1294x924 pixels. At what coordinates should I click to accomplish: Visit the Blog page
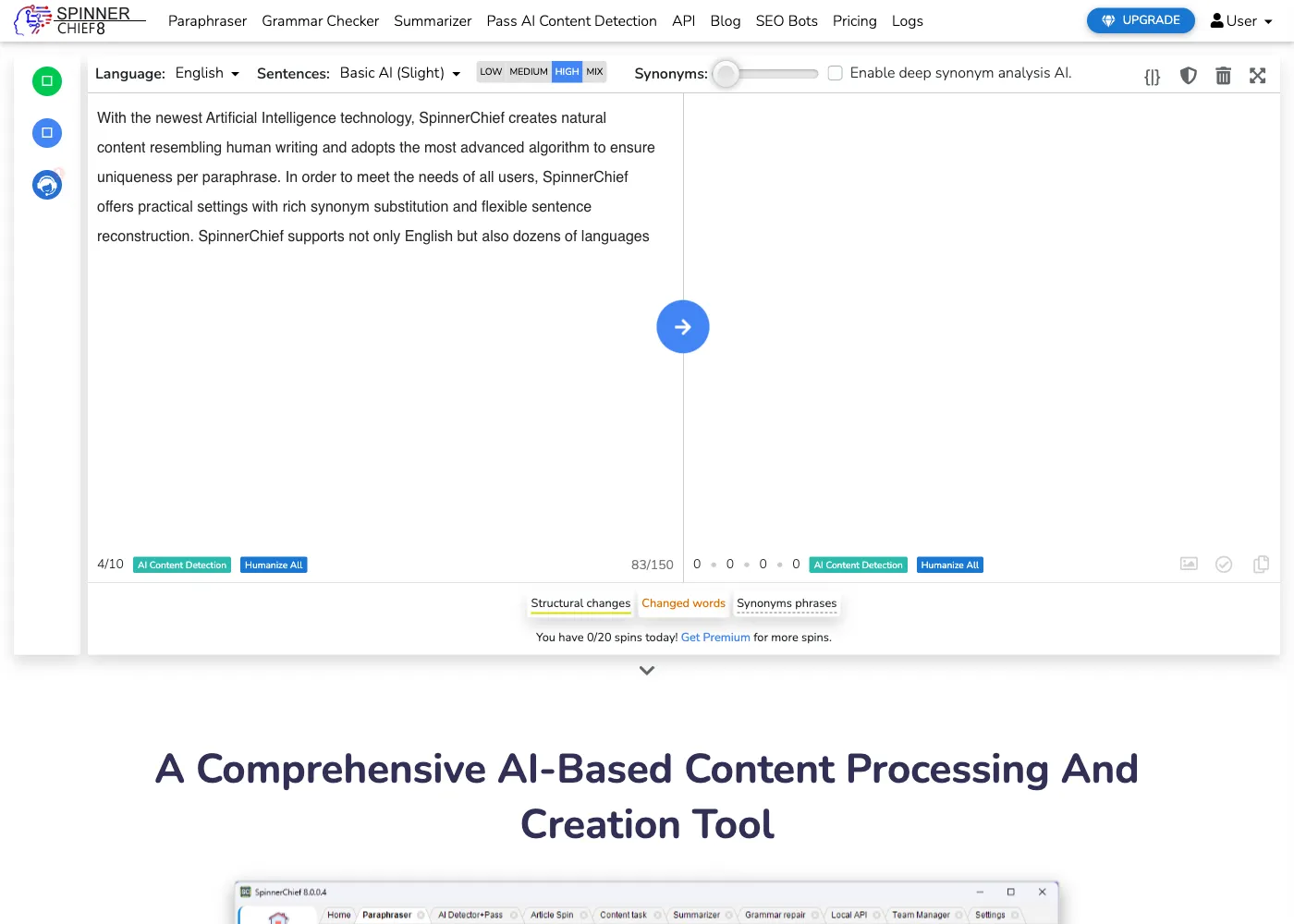coord(726,20)
